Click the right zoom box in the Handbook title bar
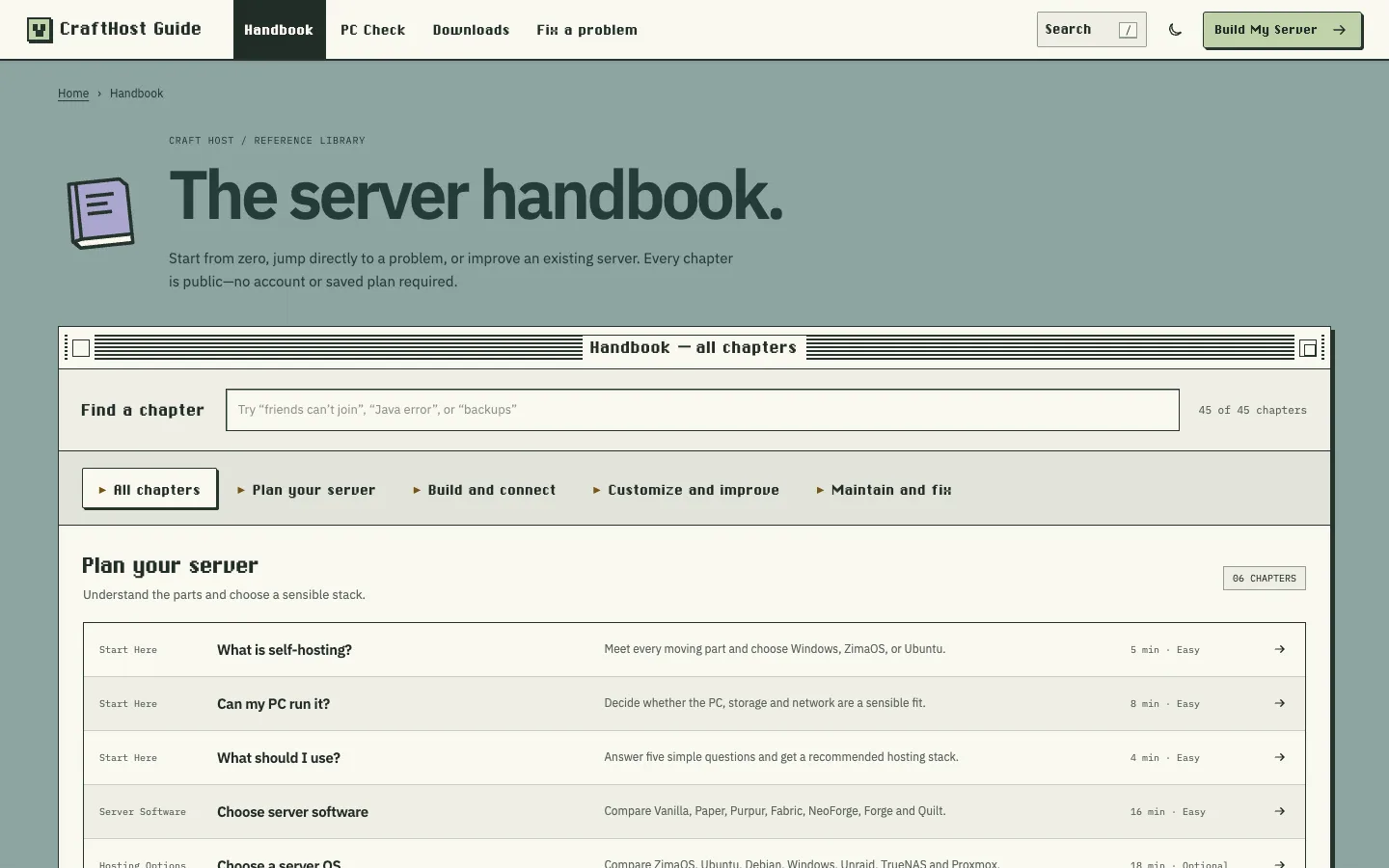 (x=1308, y=348)
